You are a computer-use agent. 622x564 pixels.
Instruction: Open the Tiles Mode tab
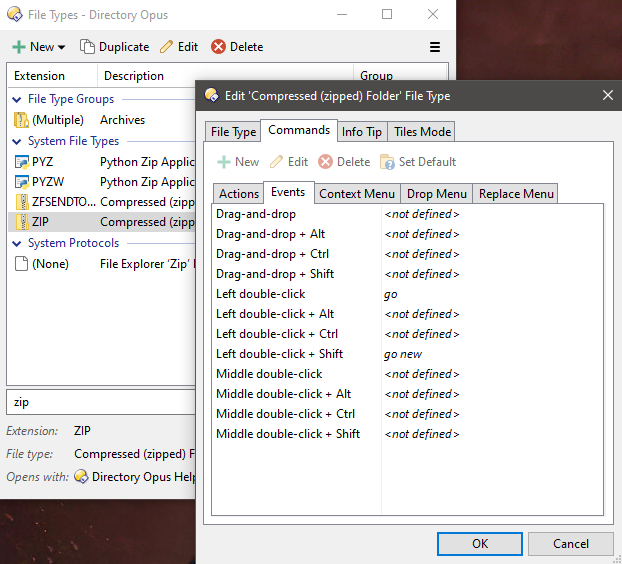point(422,132)
